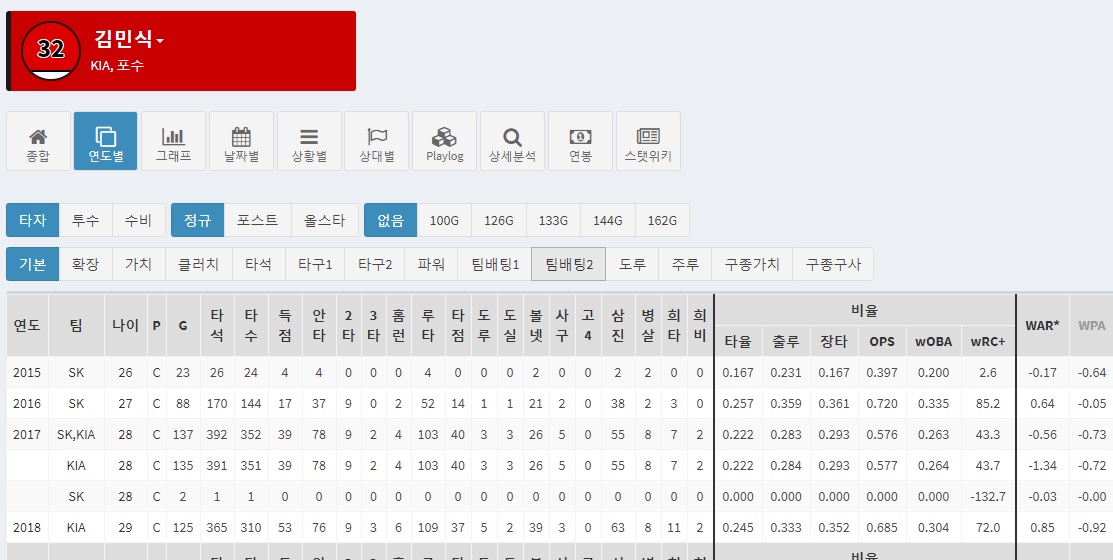
Task: Sort by the wRC+ column header
Action: pos(988,341)
